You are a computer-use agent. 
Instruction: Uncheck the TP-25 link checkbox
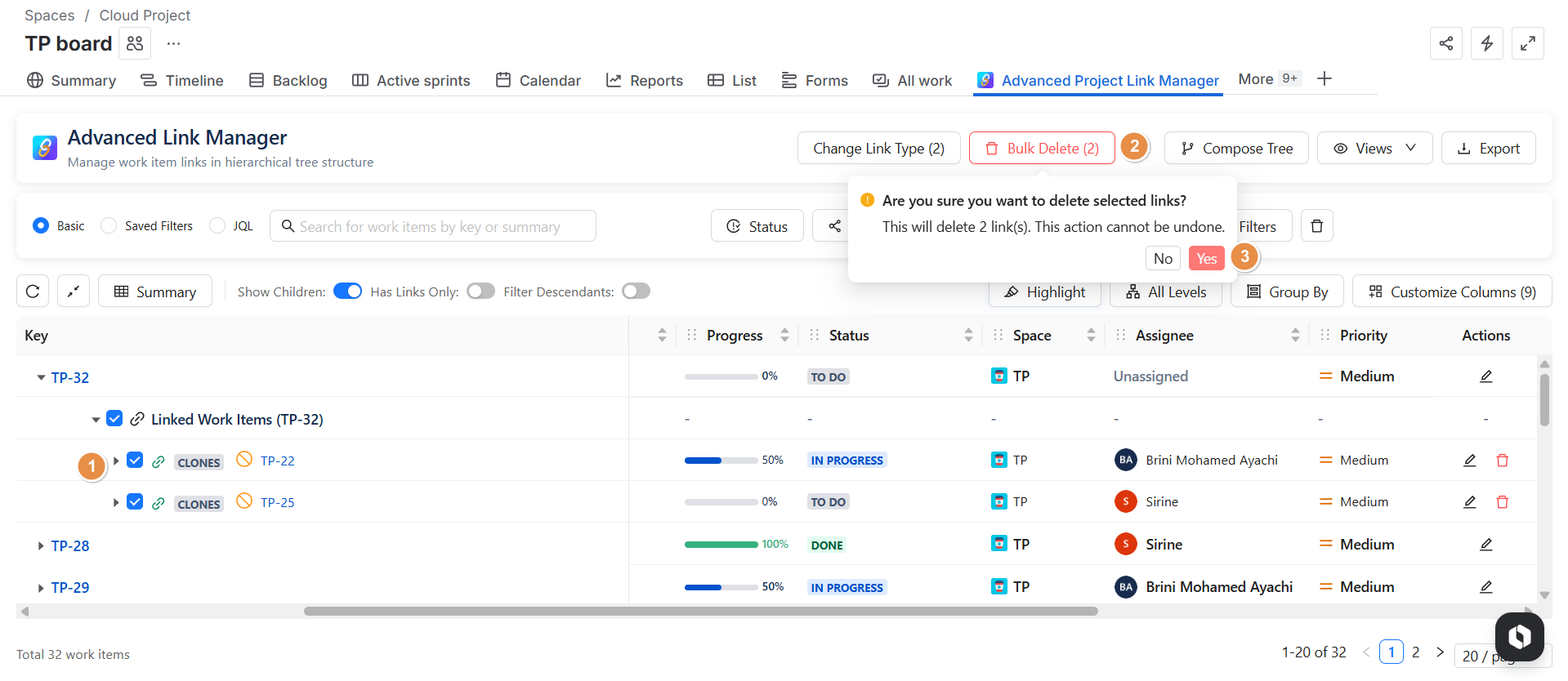135,502
